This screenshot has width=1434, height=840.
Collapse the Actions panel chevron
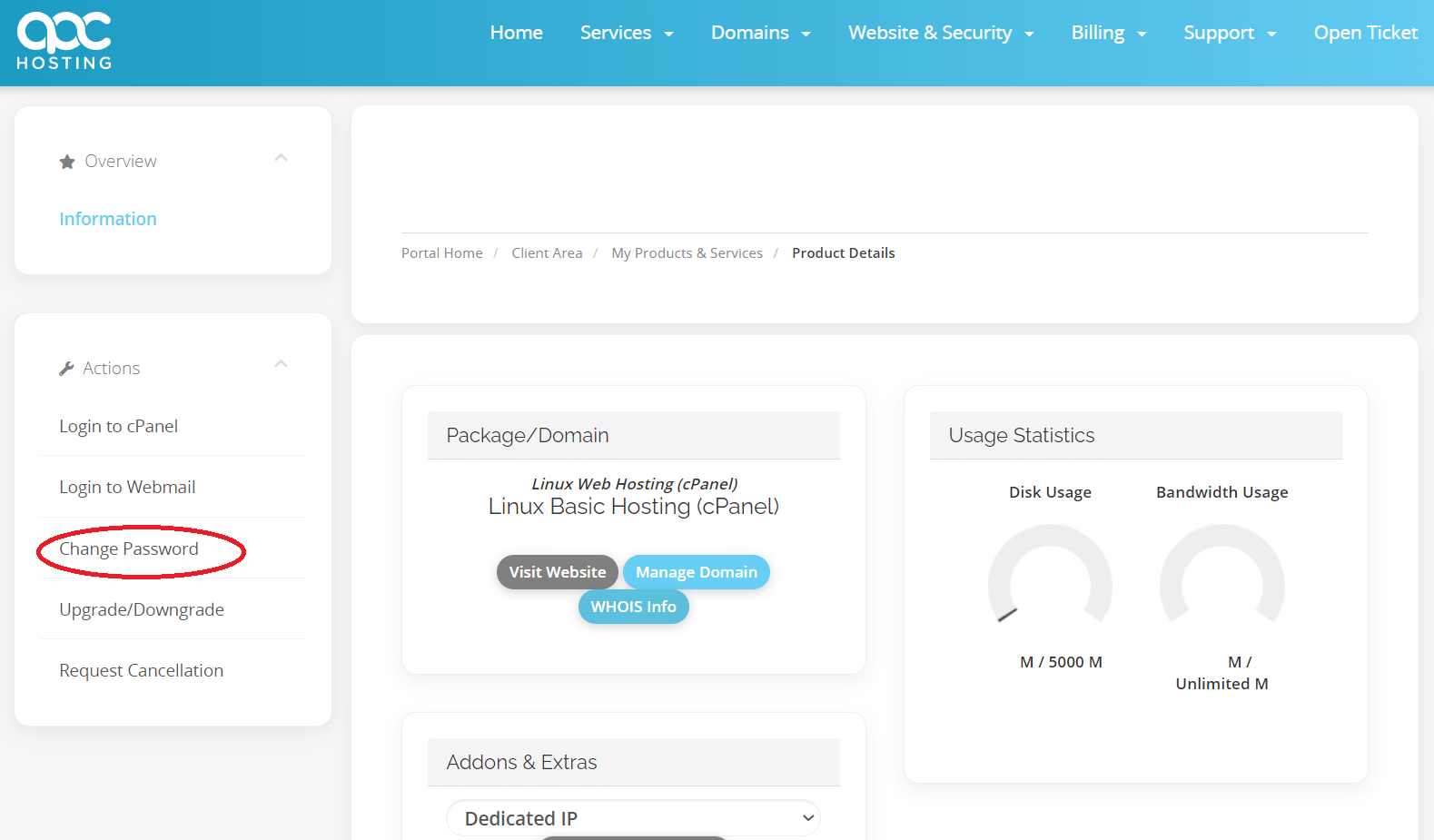pos(281,364)
